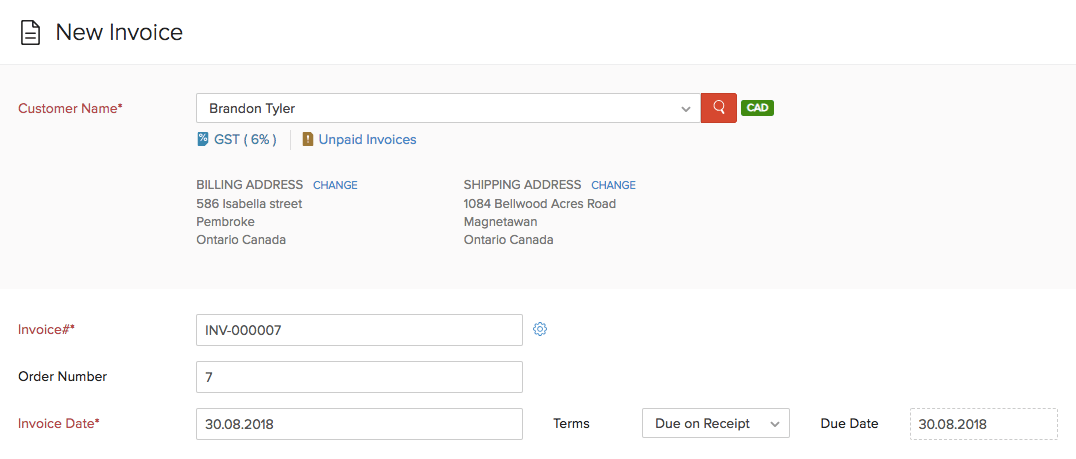This screenshot has width=1076, height=459.
Task: Change the billing address
Action: click(335, 185)
